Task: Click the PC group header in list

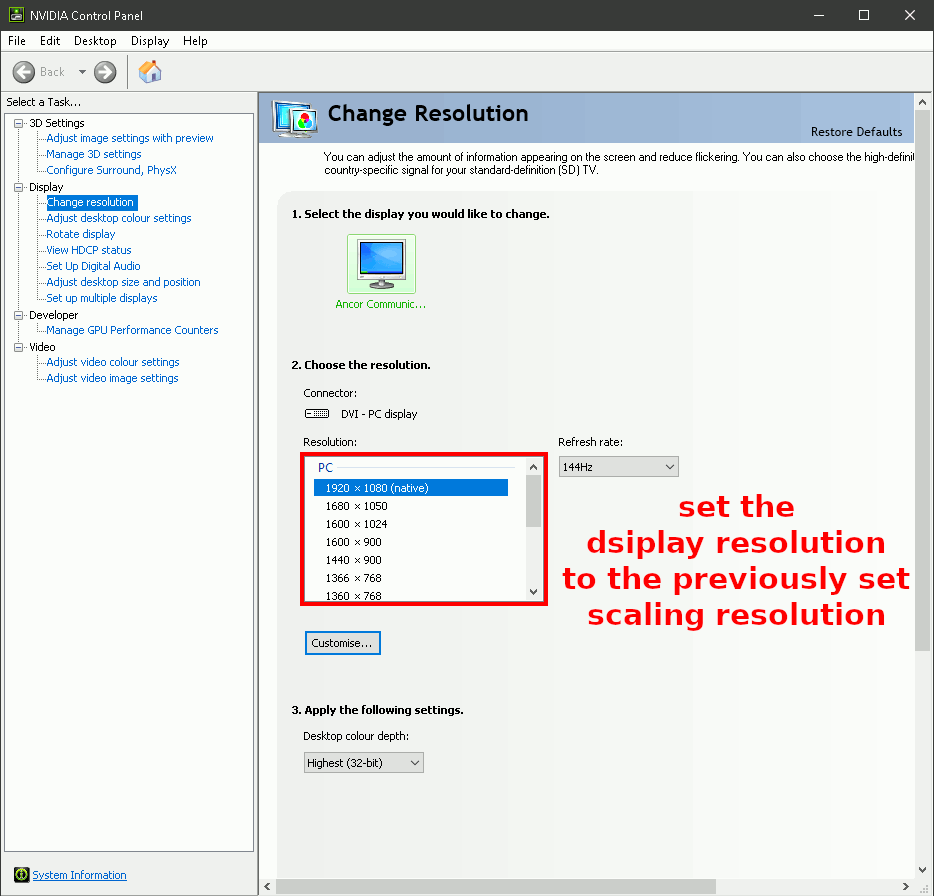Action: (x=325, y=468)
